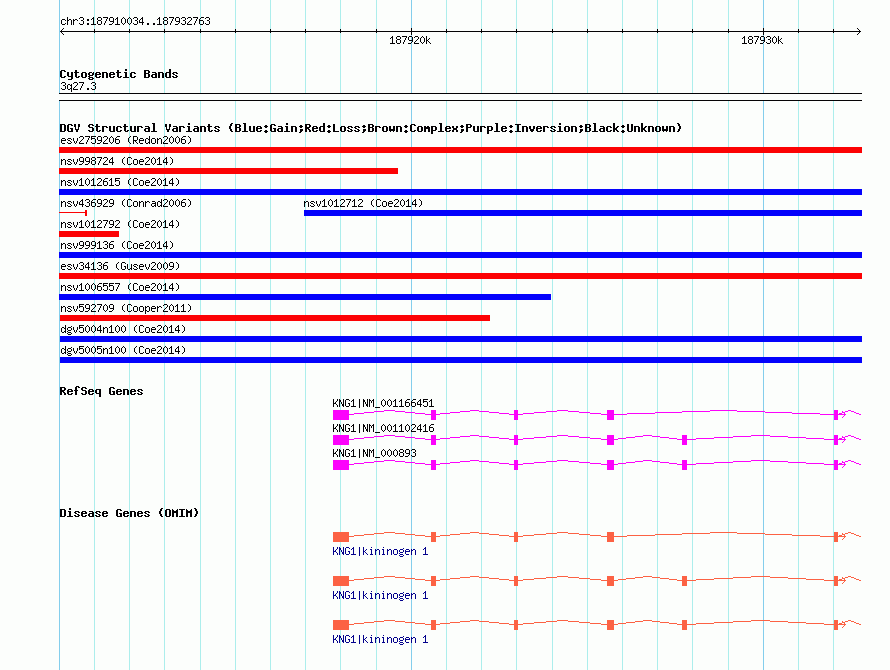Viewport: 890px width, 670px height.
Task: Open the KNG1|NM_000893 transcript label
Action: [x=374, y=453]
